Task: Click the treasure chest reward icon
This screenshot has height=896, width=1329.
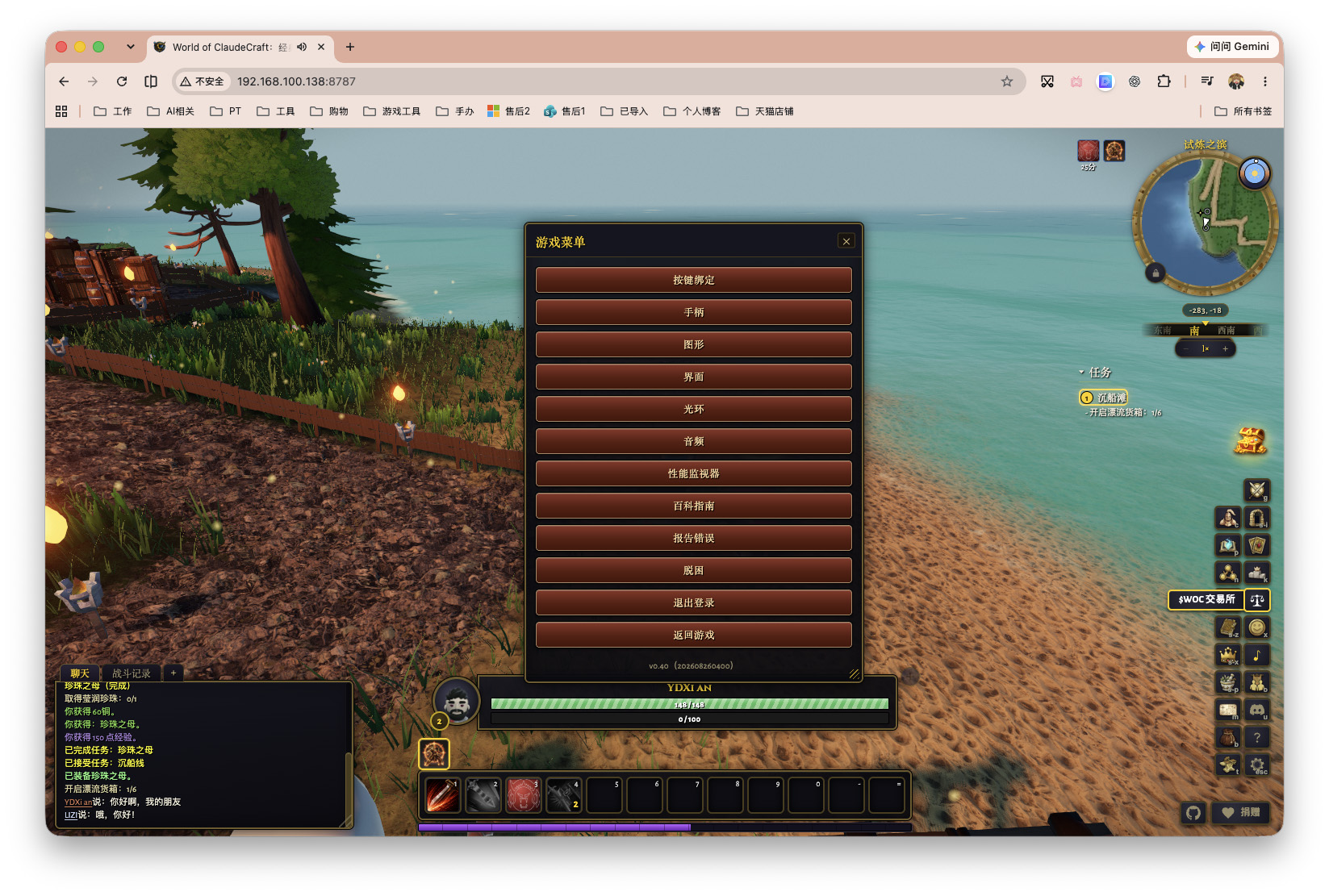Action: point(1250,440)
